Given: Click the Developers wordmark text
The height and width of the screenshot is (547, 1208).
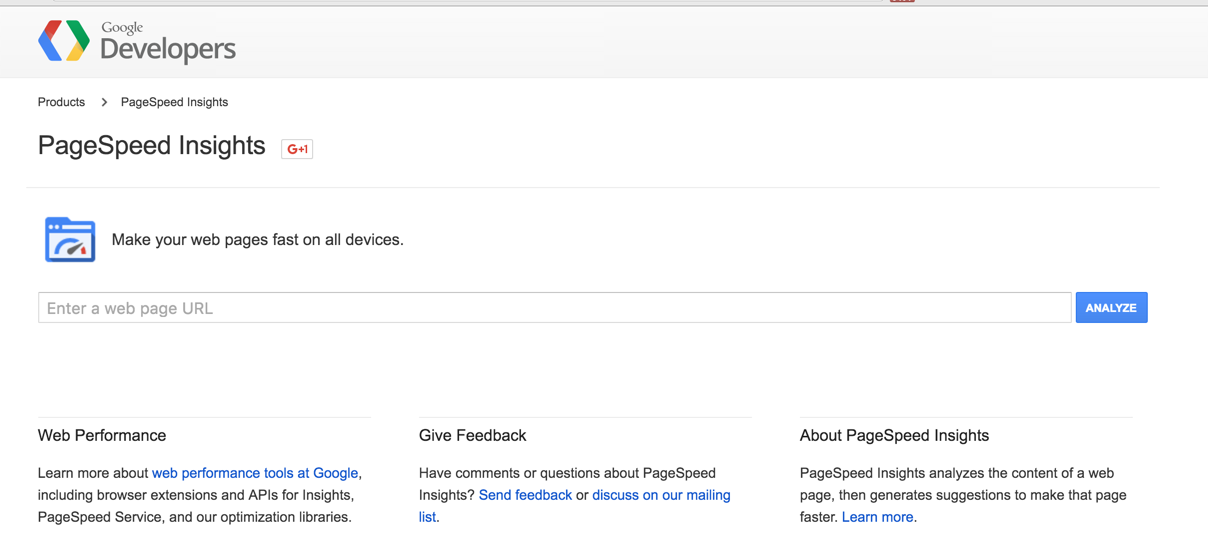Looking at the screenshot, I should click(x=168, y=49).
